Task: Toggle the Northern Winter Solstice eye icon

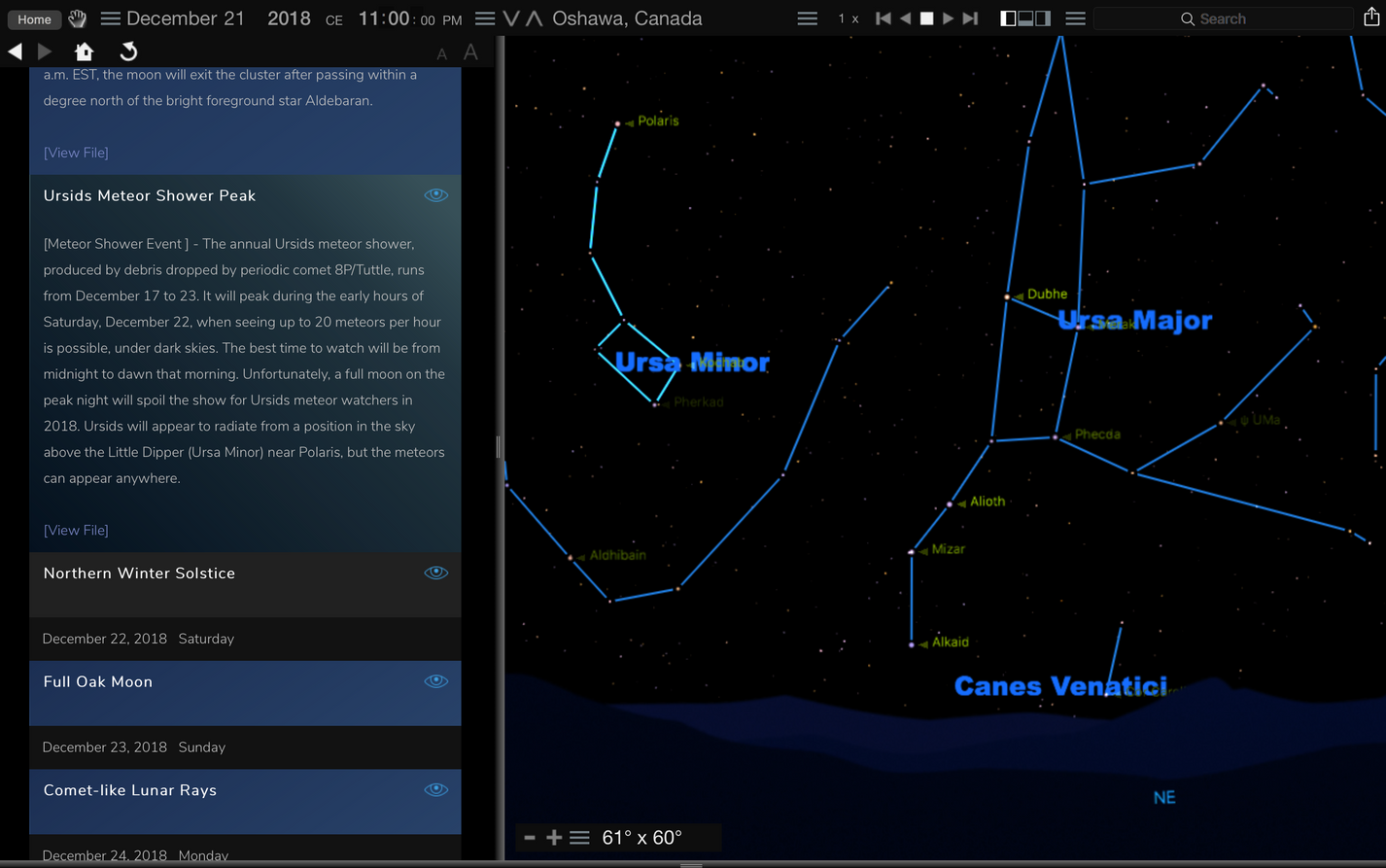Action: (435, 573)
